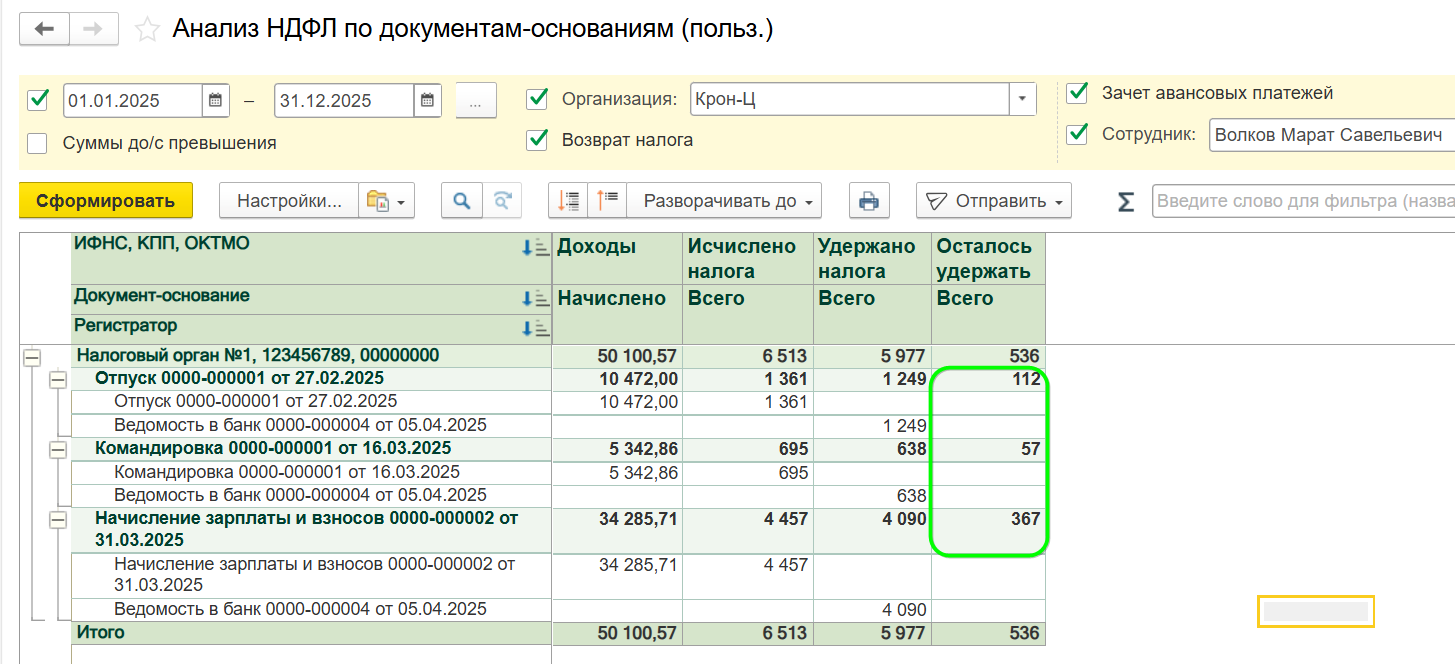The height and width of the screenshot is (664, 1455).
Task: Open 'Разворачивать до' dropdown
Action: pyautogui.click(x=726, y=200)
